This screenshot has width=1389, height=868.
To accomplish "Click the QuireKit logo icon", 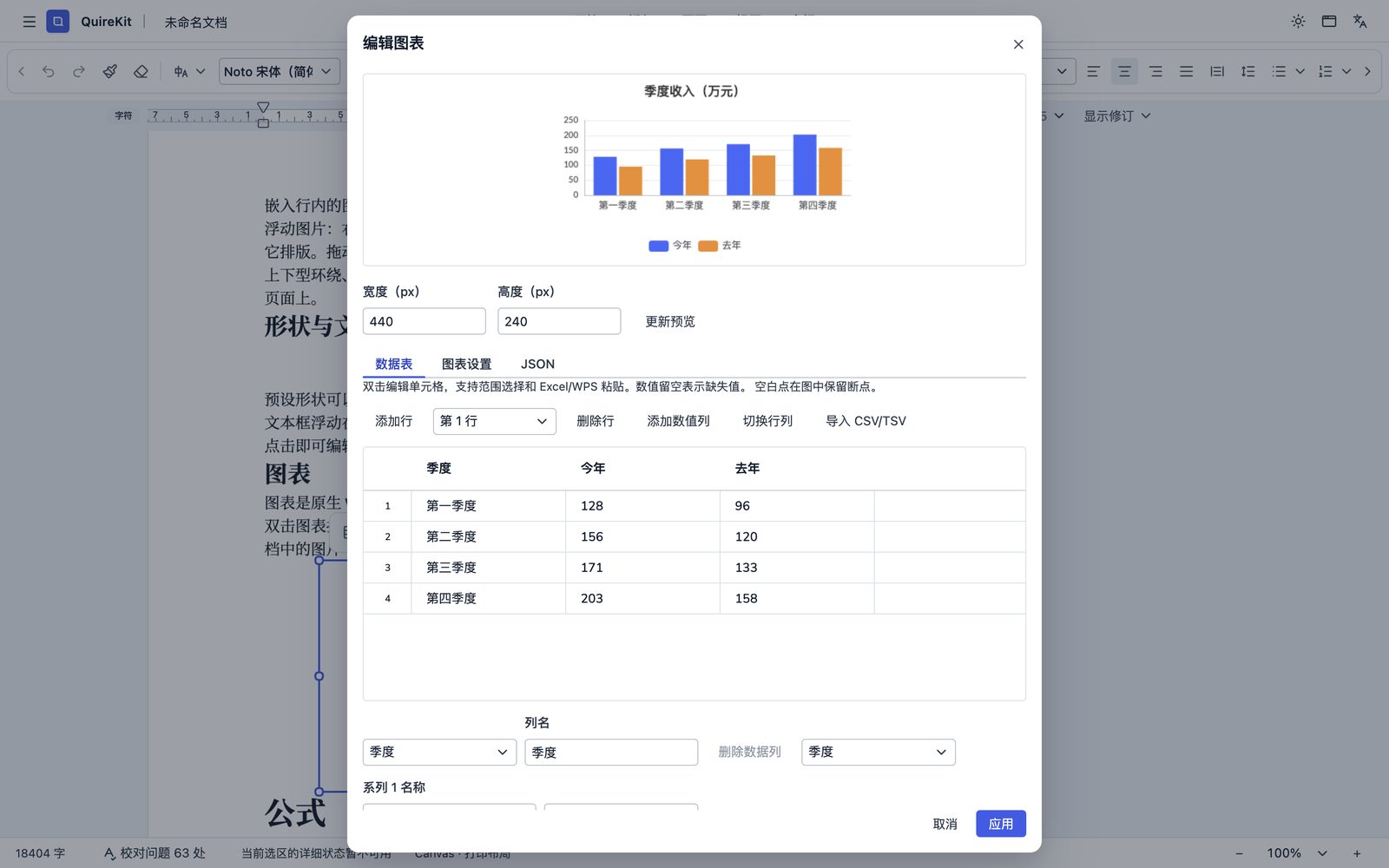I will (57, 22).
